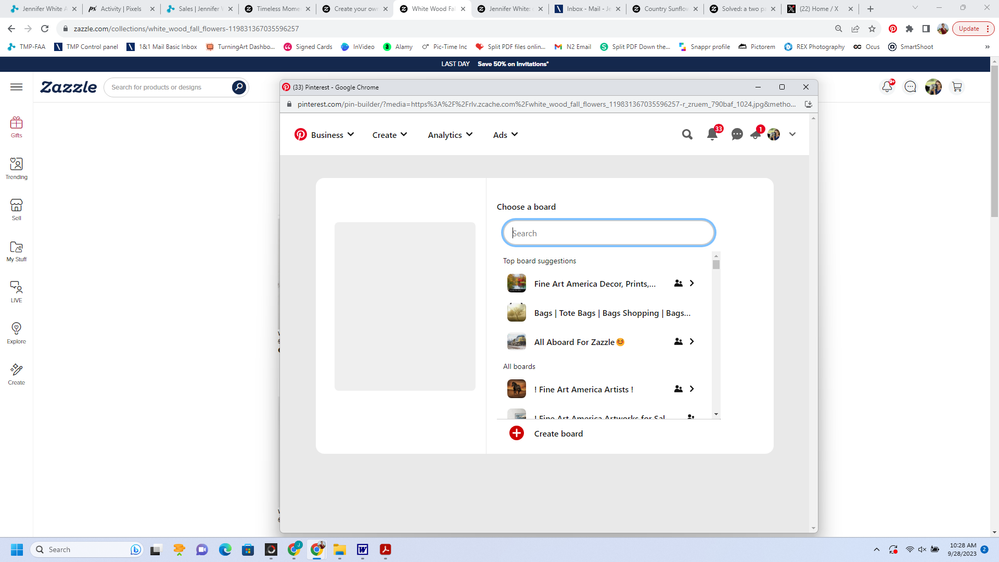The width and height of the screenshot is (999, 562).
Task: Click the red plus Create board icon
Action: point(516,433)
